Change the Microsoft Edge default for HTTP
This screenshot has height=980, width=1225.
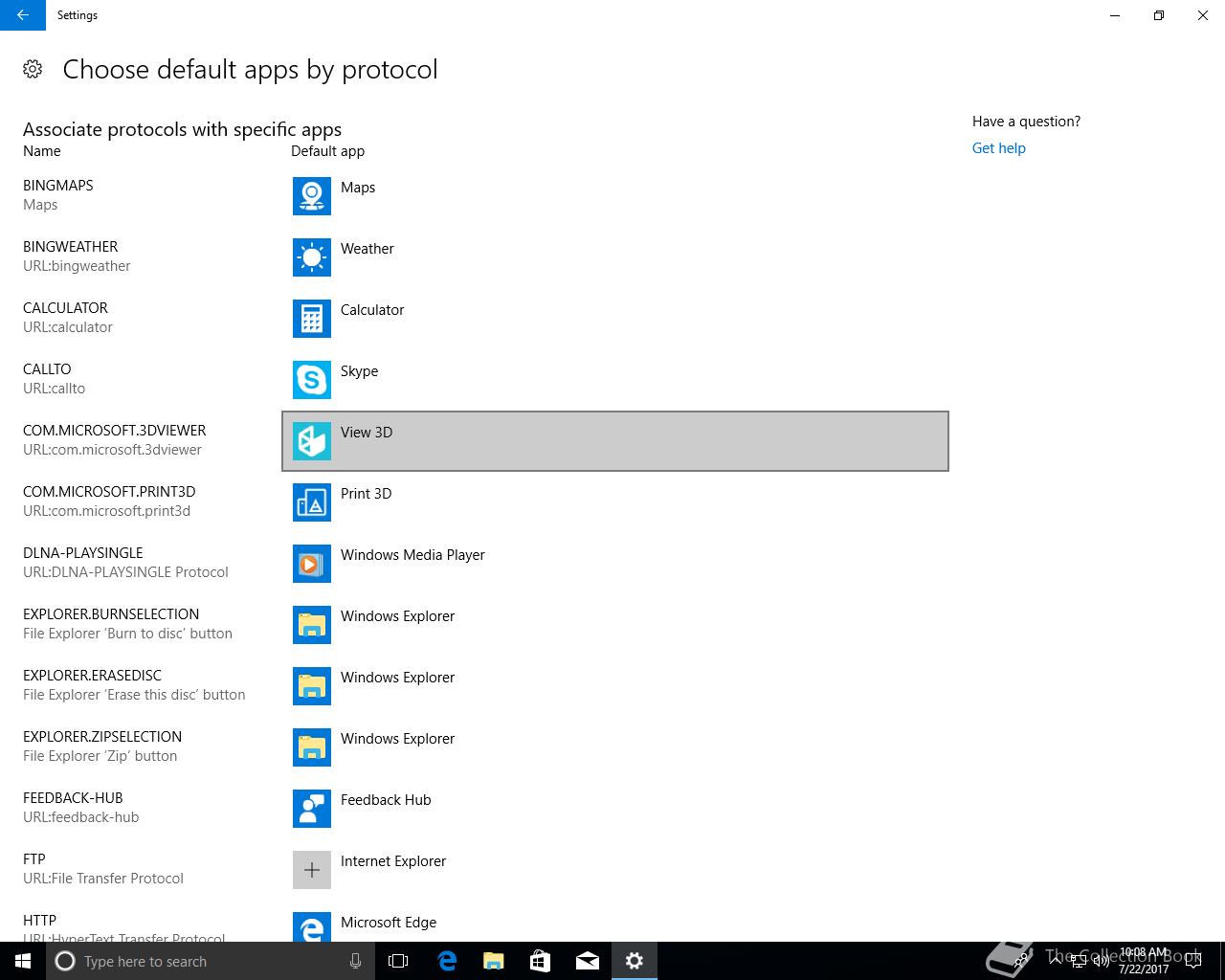pyautogui.click(x=389, y=923)
